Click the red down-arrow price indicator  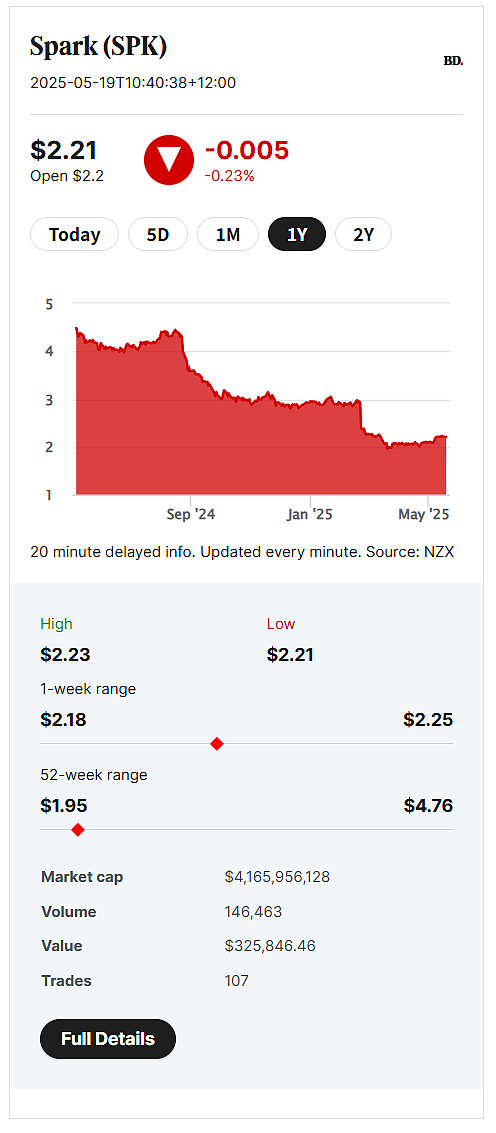pos(168,160)
